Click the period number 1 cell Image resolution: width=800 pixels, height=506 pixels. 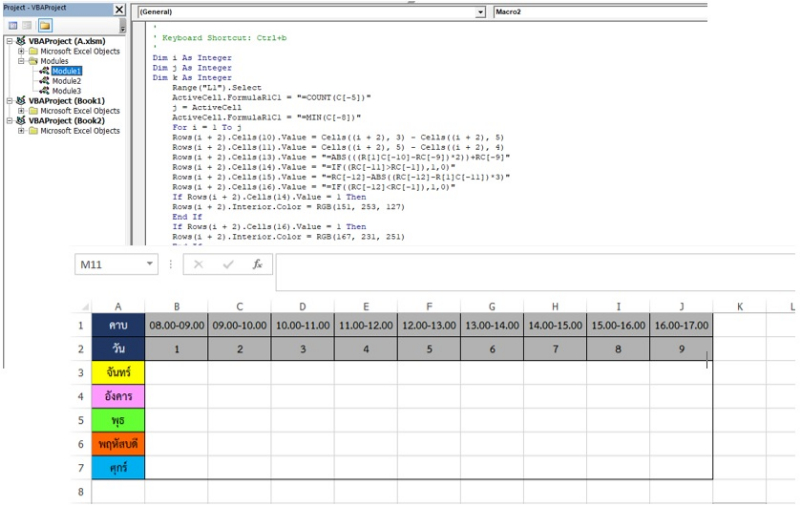click(x=177, y=349)
